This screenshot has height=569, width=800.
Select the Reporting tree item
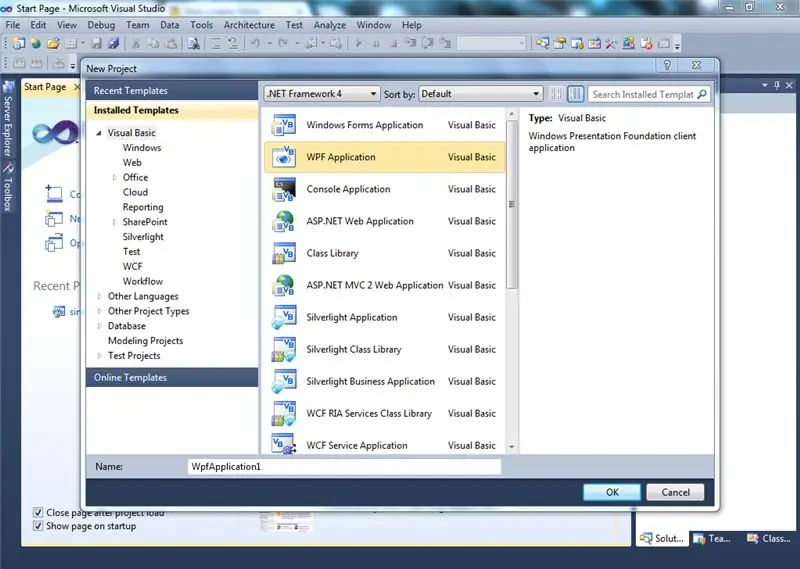[143, 207]
